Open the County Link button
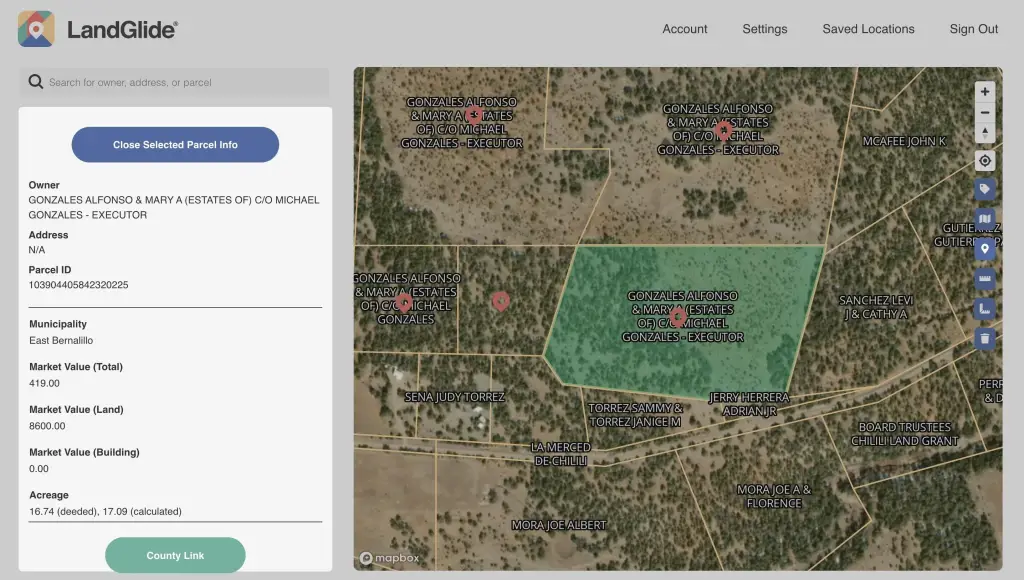The height and width of the screenshot is (580, 1024). 175,555
